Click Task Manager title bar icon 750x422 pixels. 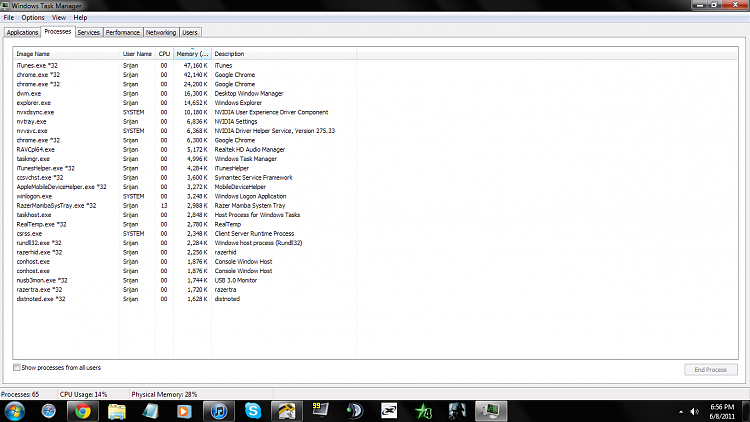5,6
